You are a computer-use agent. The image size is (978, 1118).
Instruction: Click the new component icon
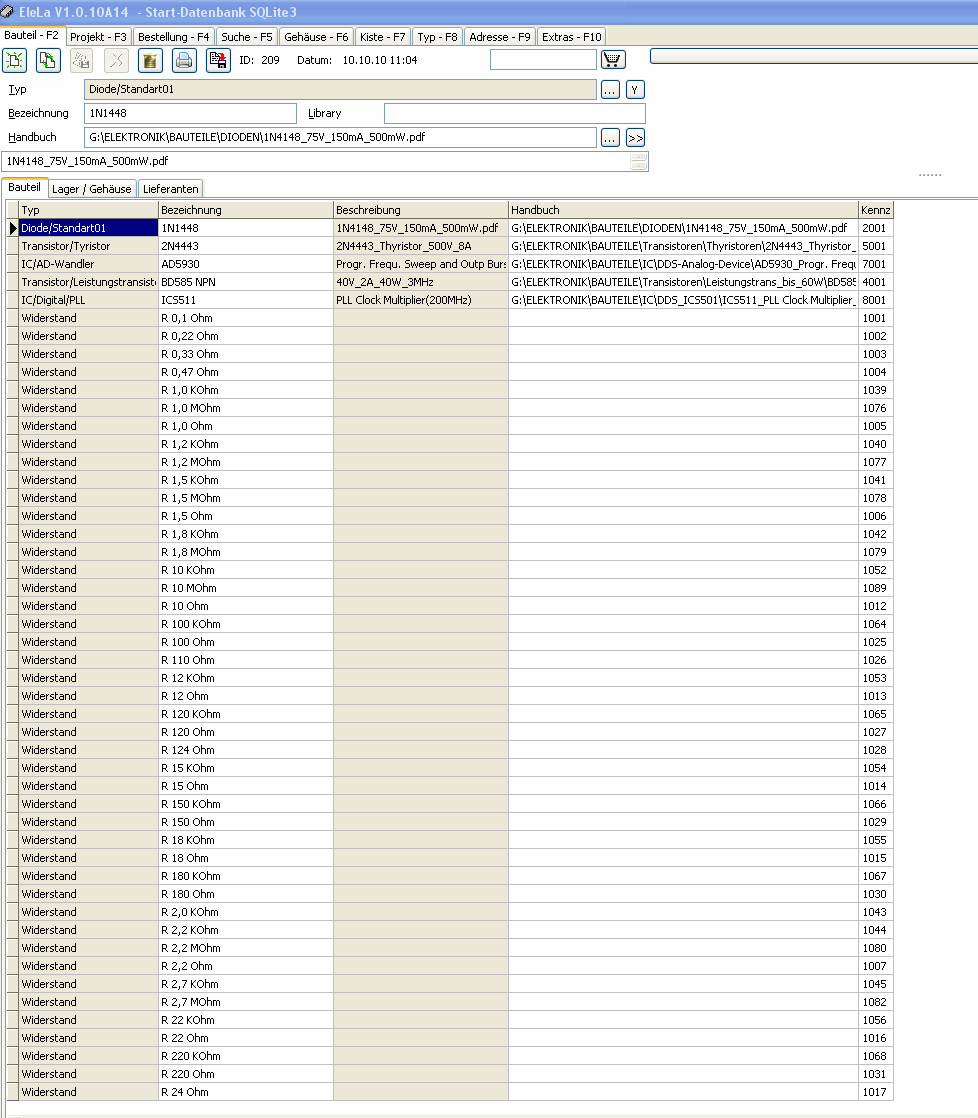click(x=15, y=61)
